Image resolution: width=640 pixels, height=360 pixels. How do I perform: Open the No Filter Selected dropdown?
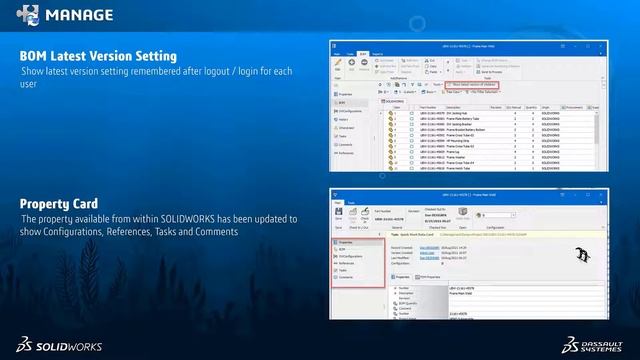[483, 92]
